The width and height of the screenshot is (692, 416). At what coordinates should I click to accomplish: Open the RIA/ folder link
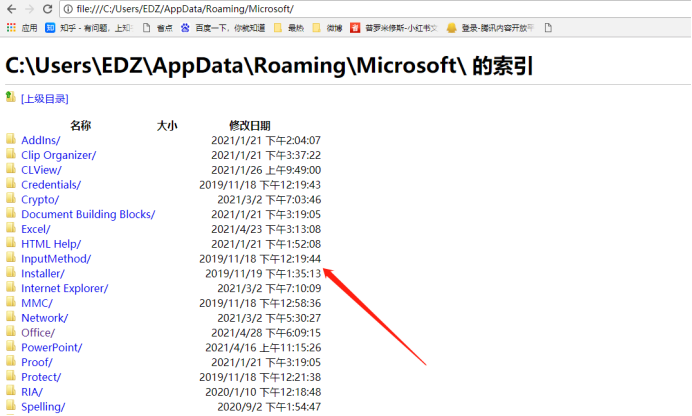(32, 392)
